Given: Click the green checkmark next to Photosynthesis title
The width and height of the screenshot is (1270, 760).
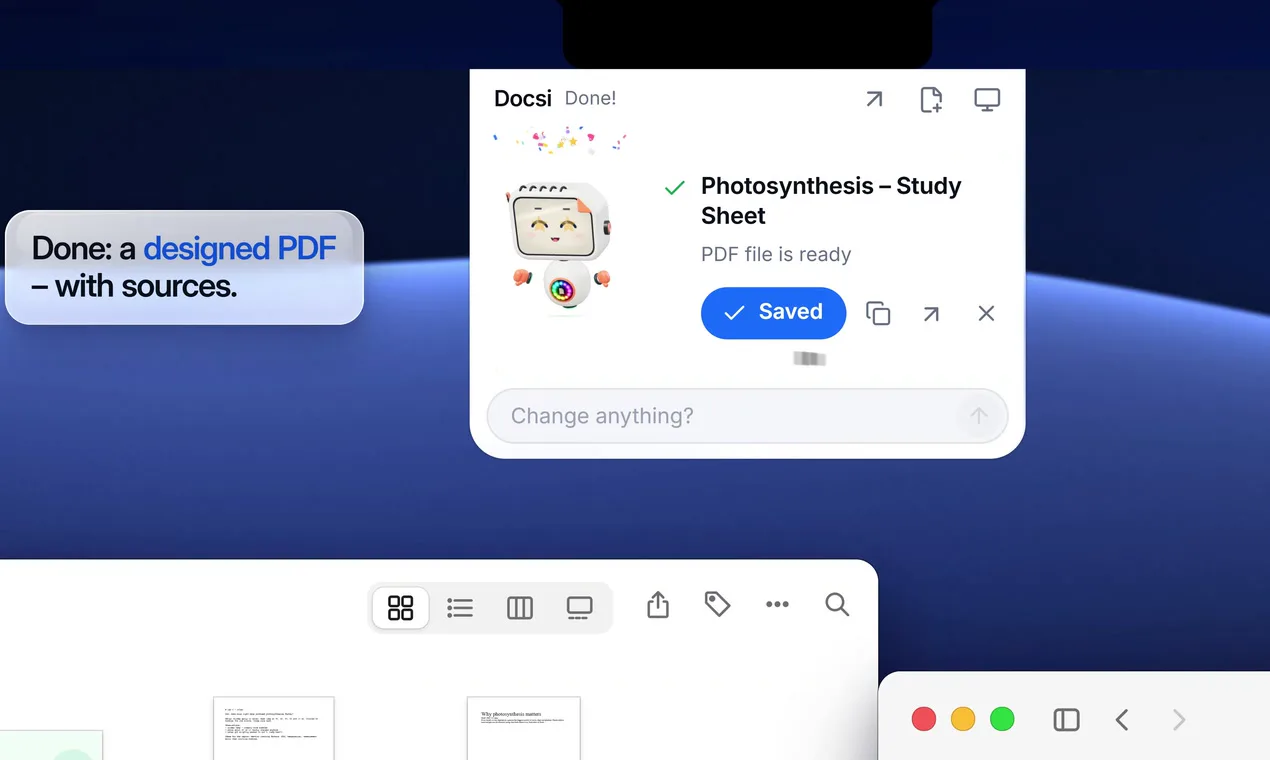Looking at the screenshot, I should tap(675, 187).
